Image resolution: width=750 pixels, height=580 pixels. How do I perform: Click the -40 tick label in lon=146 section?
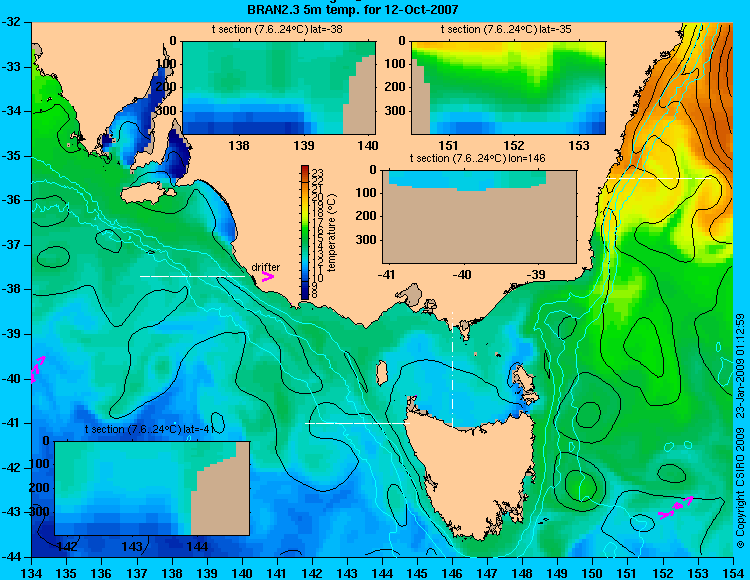462,274
